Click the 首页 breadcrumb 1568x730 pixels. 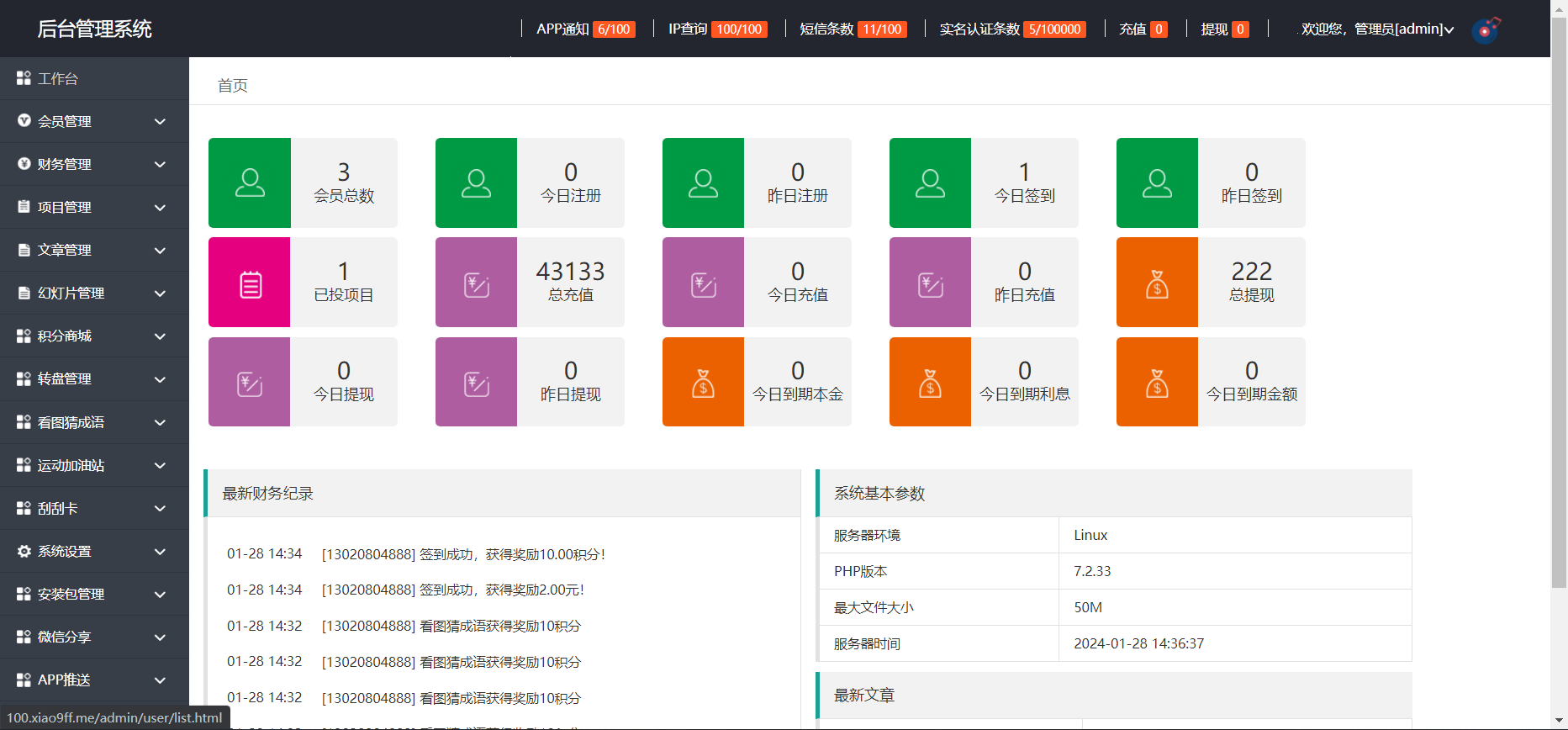[x=233, y=86]
